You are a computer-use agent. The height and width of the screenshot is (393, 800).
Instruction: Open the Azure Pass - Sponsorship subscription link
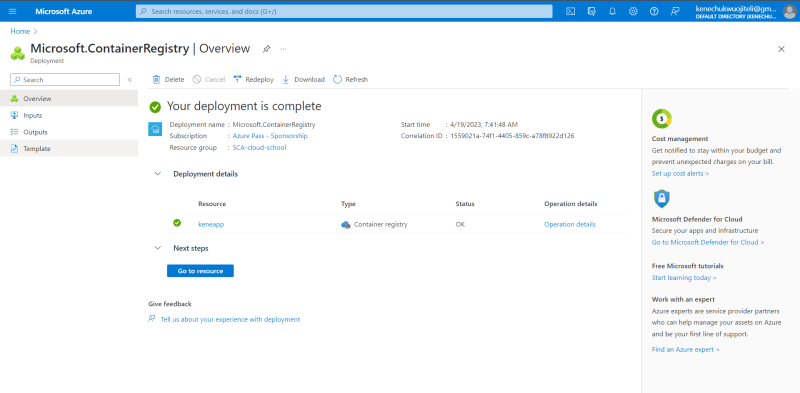pos(270,136)
